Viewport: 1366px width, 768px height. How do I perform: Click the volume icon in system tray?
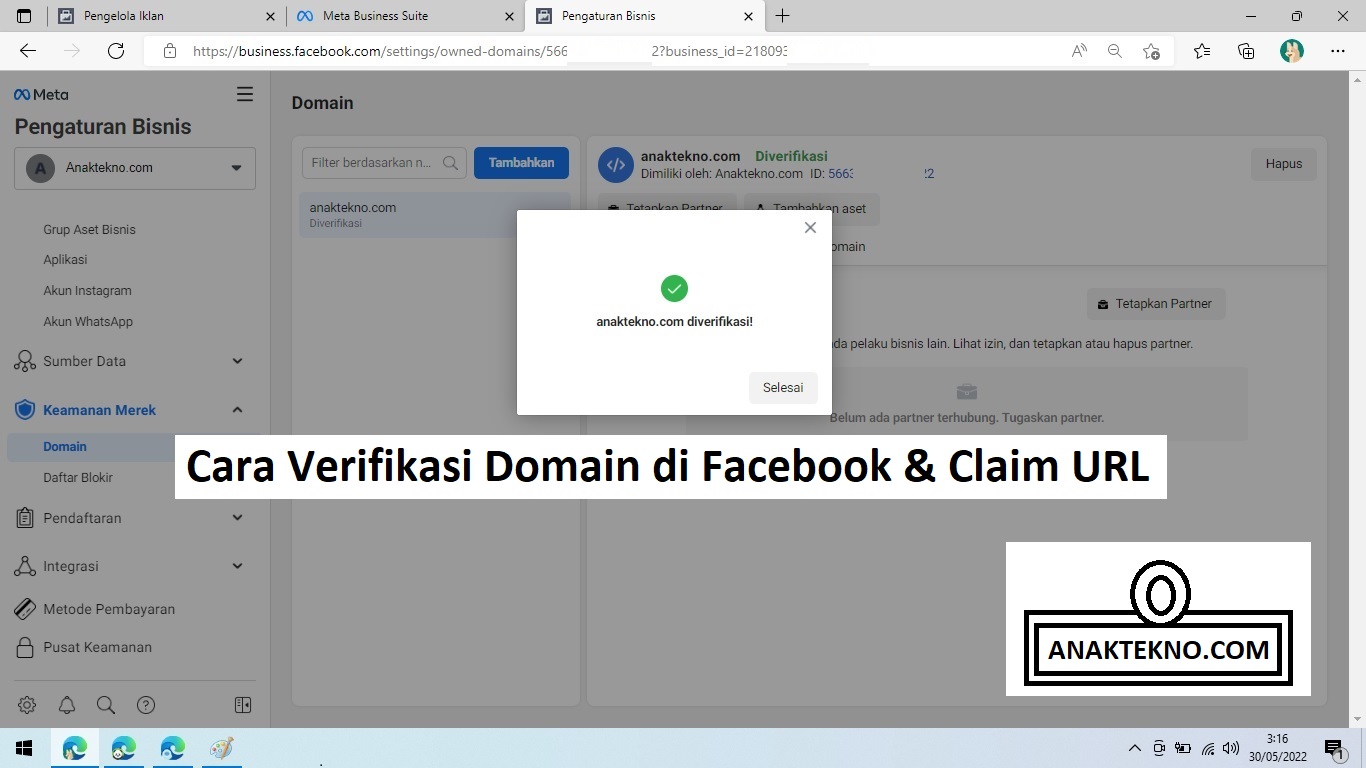[x=1231, y=748]
